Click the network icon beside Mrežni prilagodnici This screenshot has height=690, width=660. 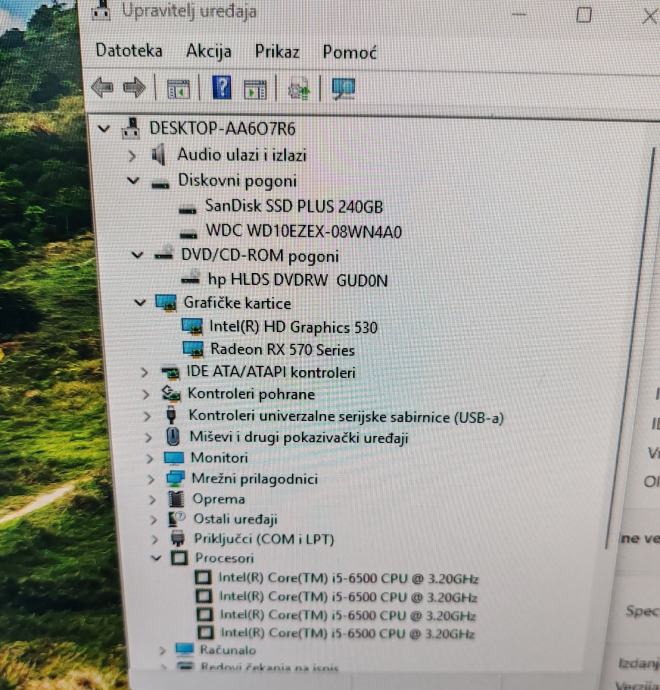click(175, 478)
